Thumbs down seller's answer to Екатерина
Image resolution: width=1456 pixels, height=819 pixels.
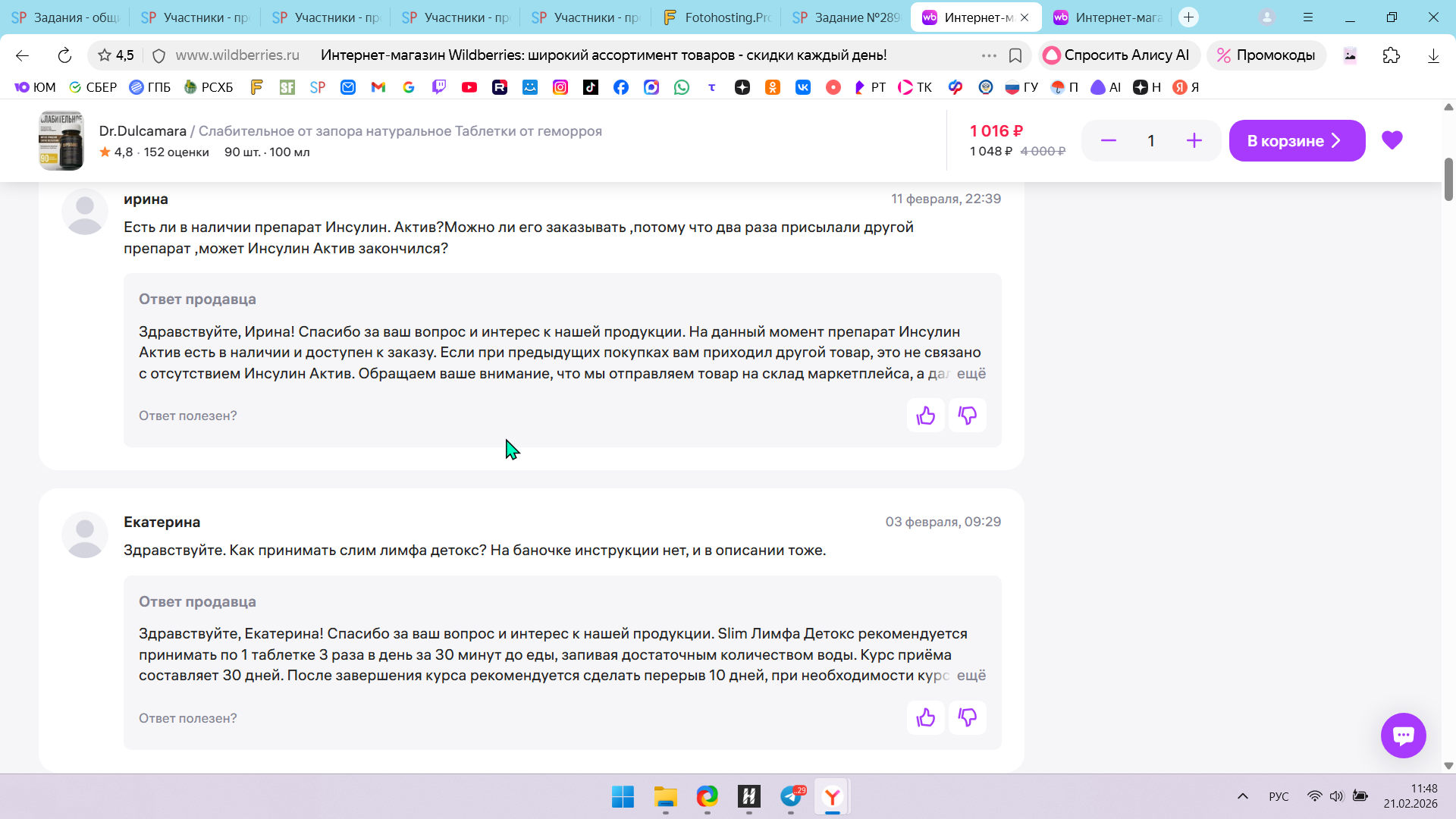968,717
